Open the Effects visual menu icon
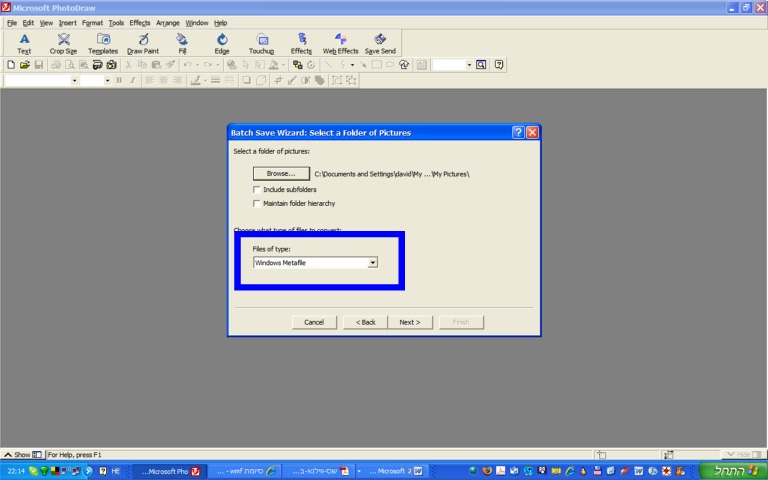The height and width of the screenshot is (480, 768). [301, 43]
